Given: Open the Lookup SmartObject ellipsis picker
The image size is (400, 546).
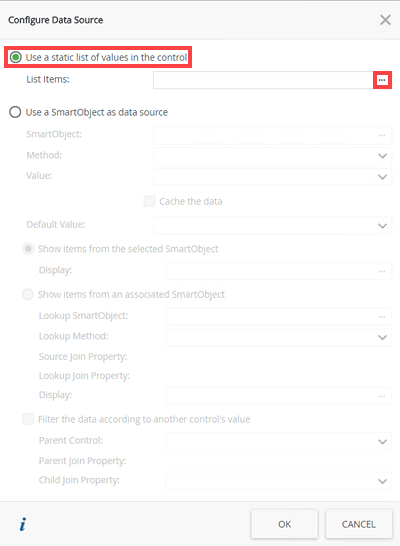Looking at the screenshot, I should (x=382, y=317).
